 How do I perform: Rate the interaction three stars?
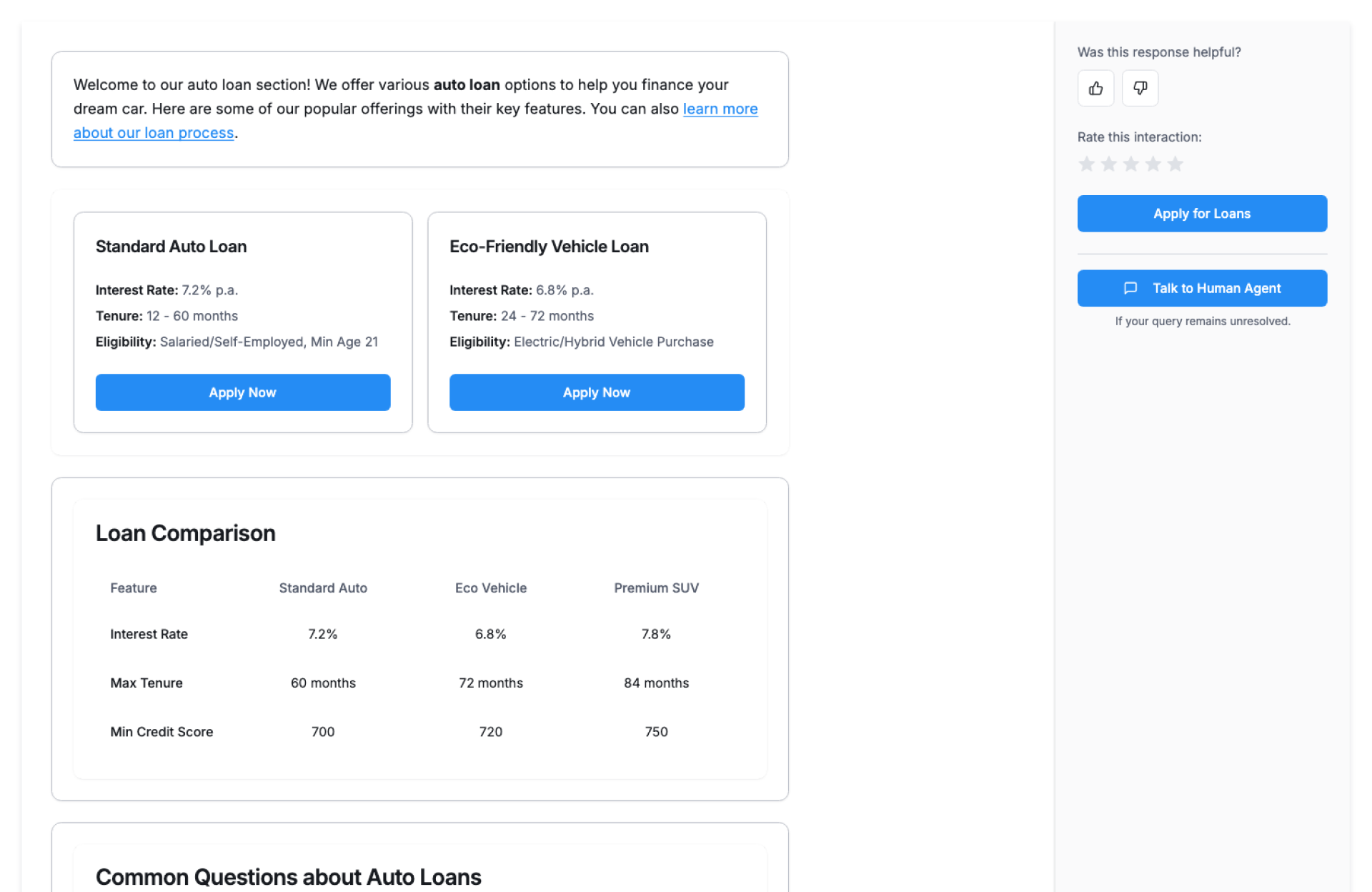click(x=1130, y=164)
